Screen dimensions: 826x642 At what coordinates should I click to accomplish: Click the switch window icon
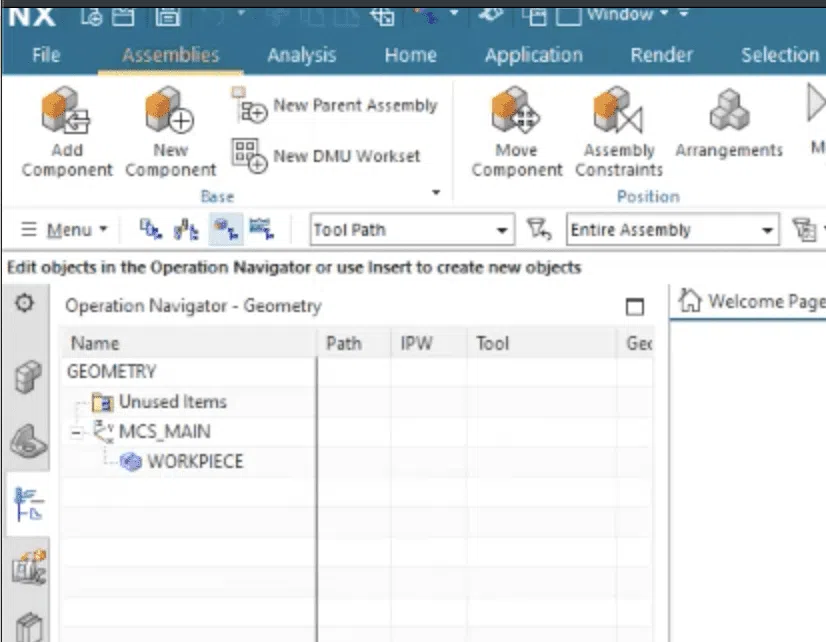tap(534, 17)
